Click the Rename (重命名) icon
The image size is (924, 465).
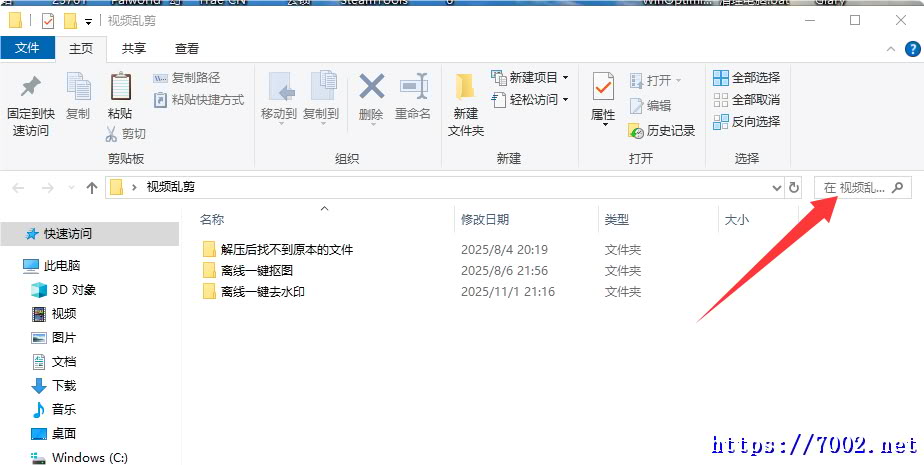coord(414,87)
